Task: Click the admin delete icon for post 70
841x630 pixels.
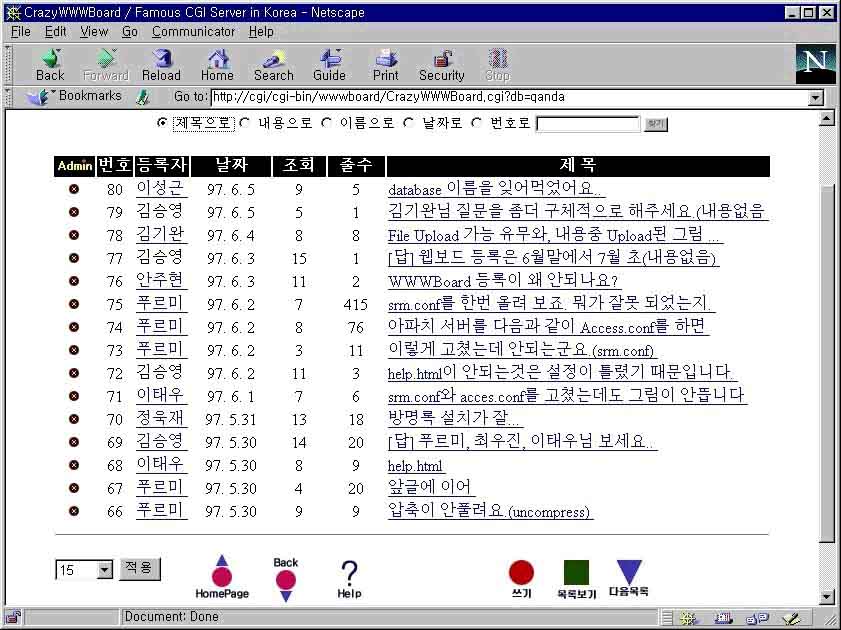Action: click(x=74, y=419)
